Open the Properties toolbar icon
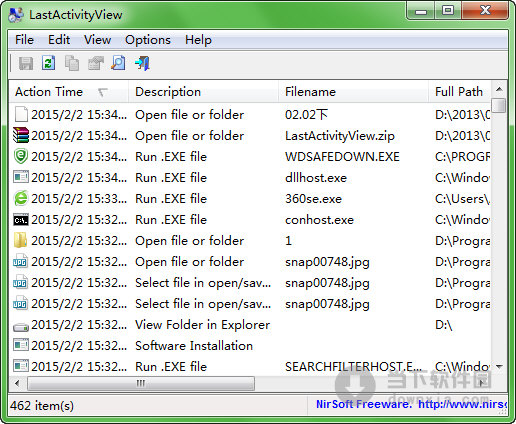Screen dimensions: 516x424 click(x=95, y=63)
